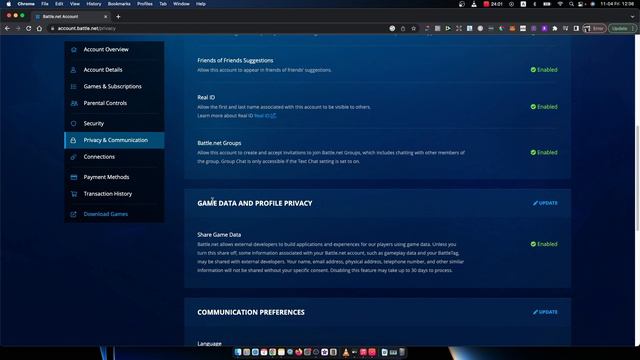Image resolution: width=640 pixels, height=360 pixels.
Task: Click the Download Games link
Action: pos(106,214)
